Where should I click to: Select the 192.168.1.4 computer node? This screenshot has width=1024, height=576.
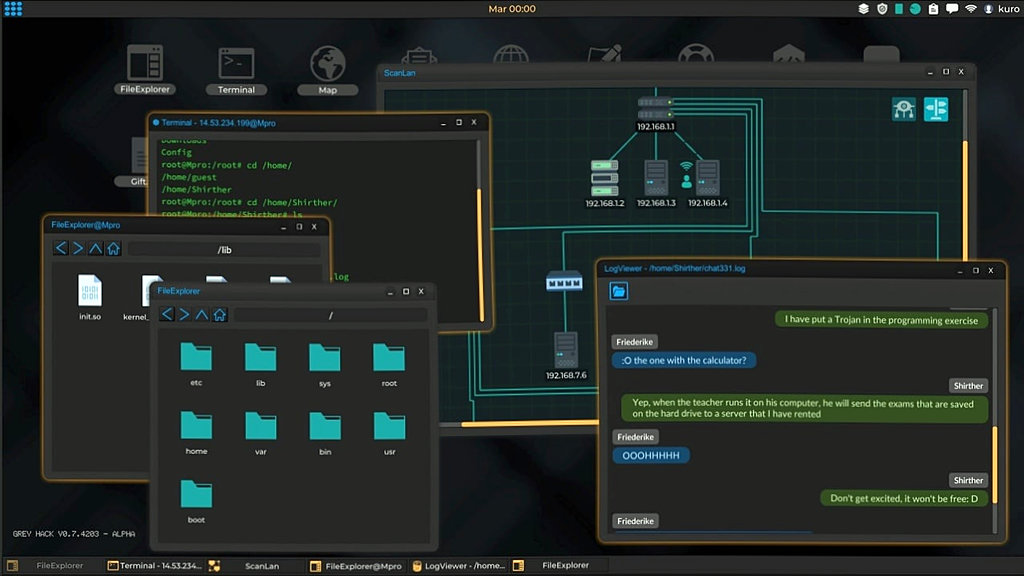tap(707, 183)
